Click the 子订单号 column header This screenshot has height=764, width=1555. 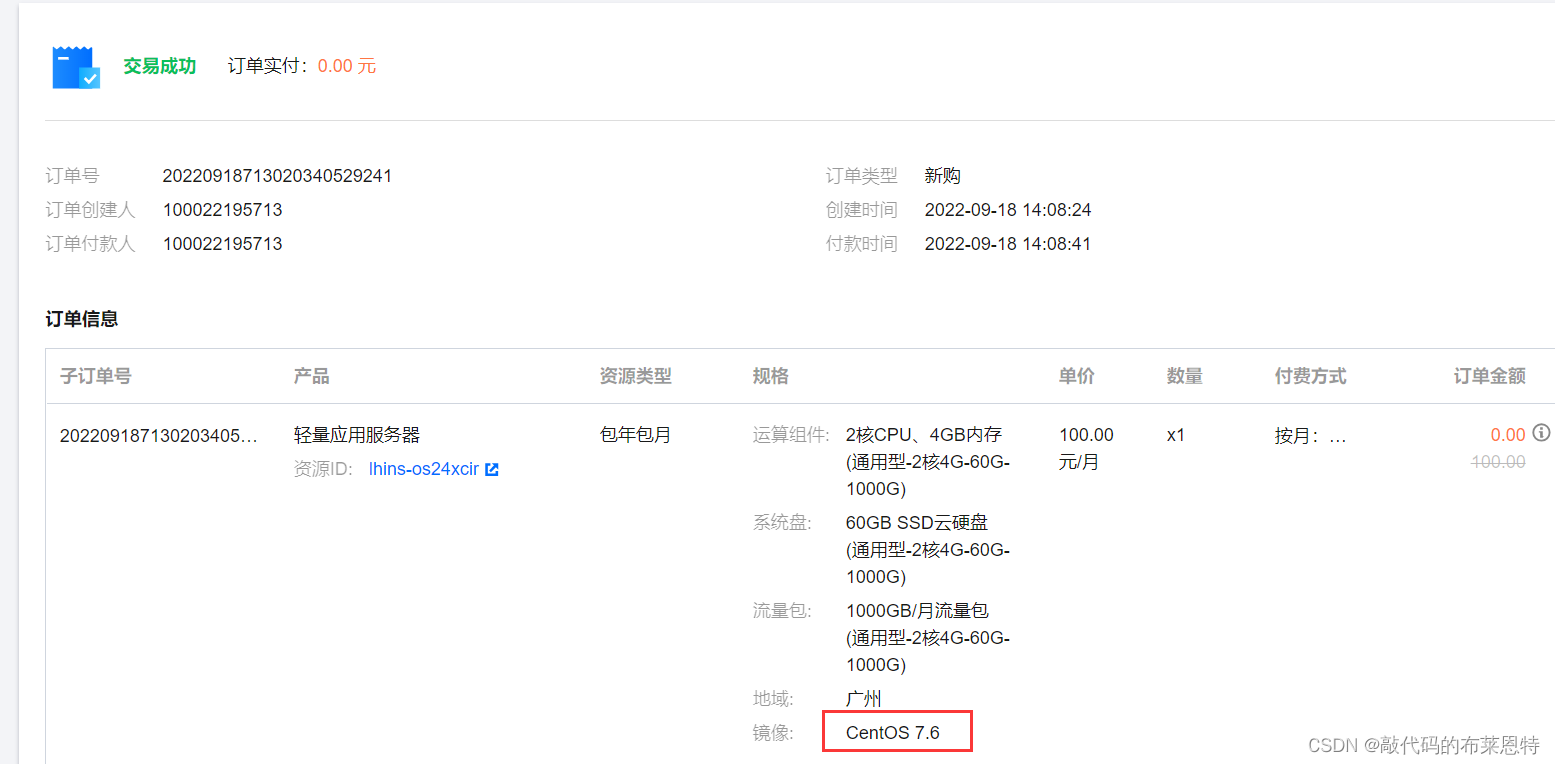coord(96,376)
